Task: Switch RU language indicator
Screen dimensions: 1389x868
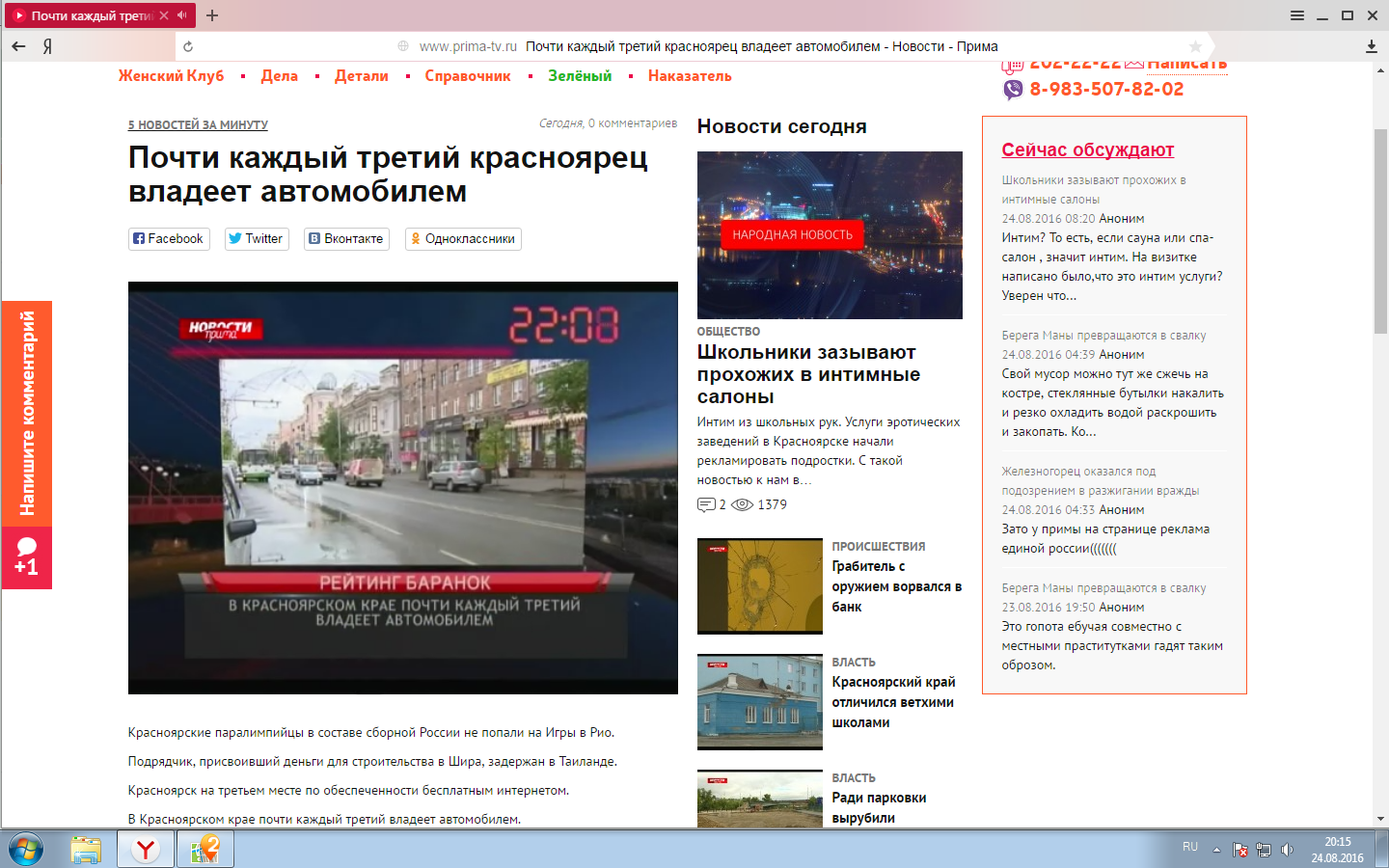Action: pyautogui.click(x=1190, y=847)
